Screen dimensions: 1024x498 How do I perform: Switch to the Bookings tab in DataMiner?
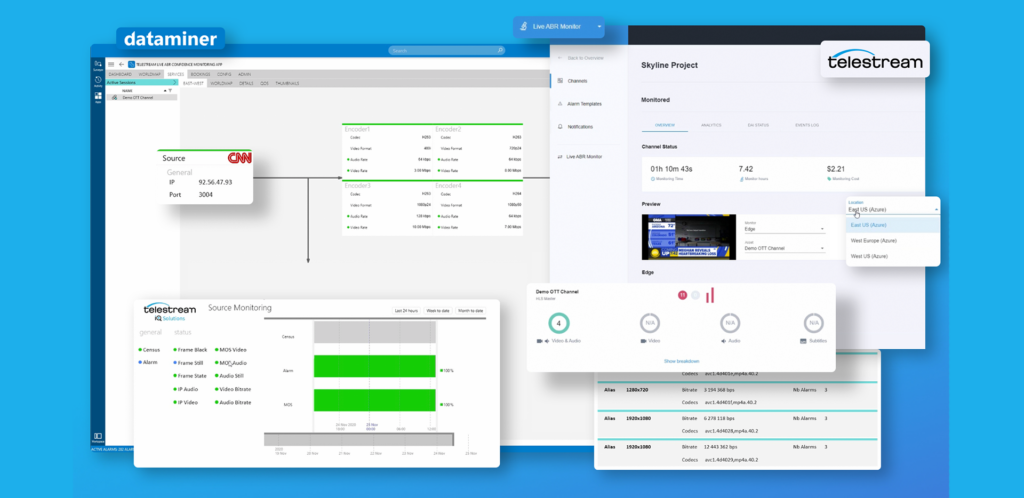(200, 74)
